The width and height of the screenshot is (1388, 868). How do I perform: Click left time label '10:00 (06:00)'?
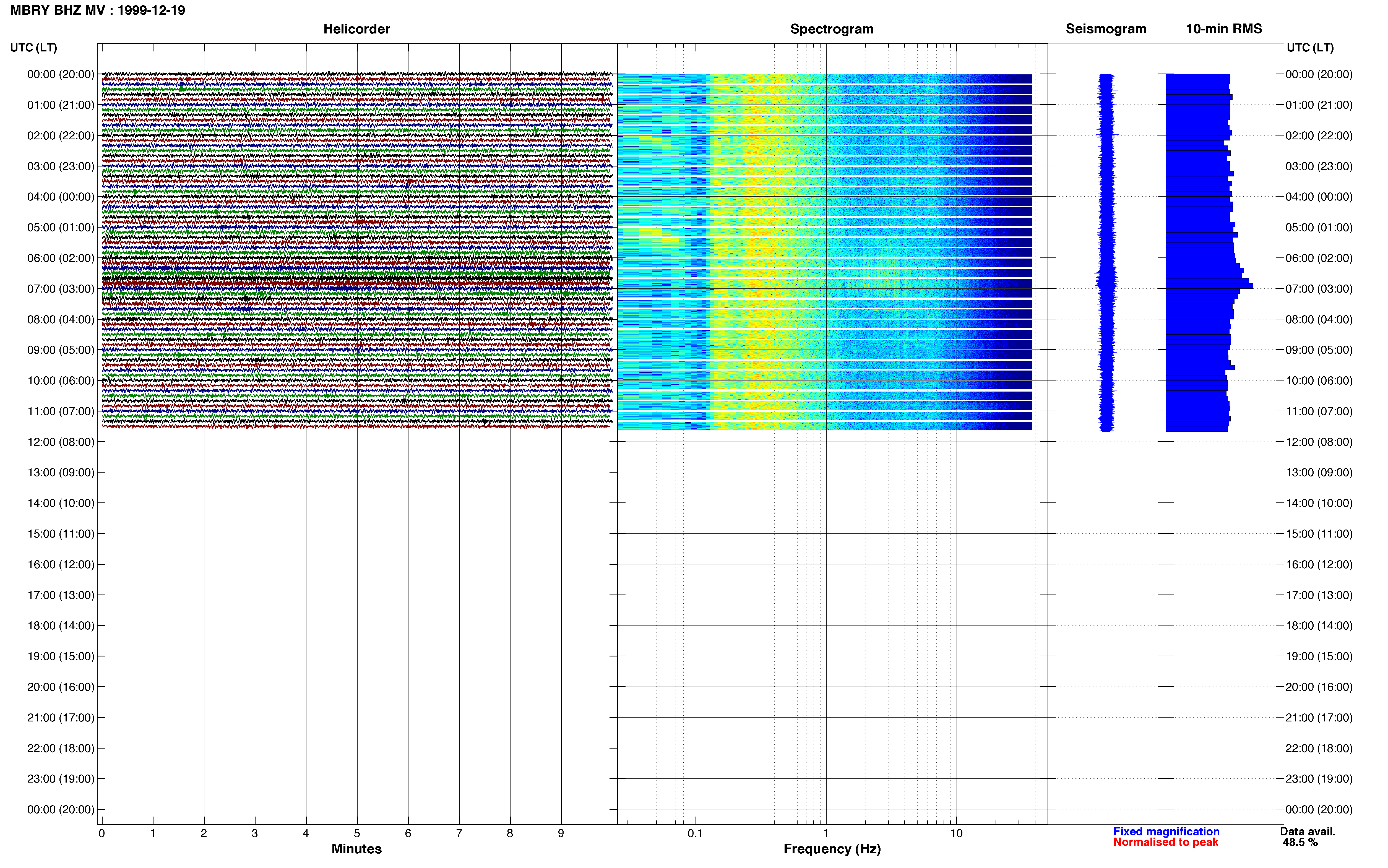pyautogui.click(x=61, y=380)
